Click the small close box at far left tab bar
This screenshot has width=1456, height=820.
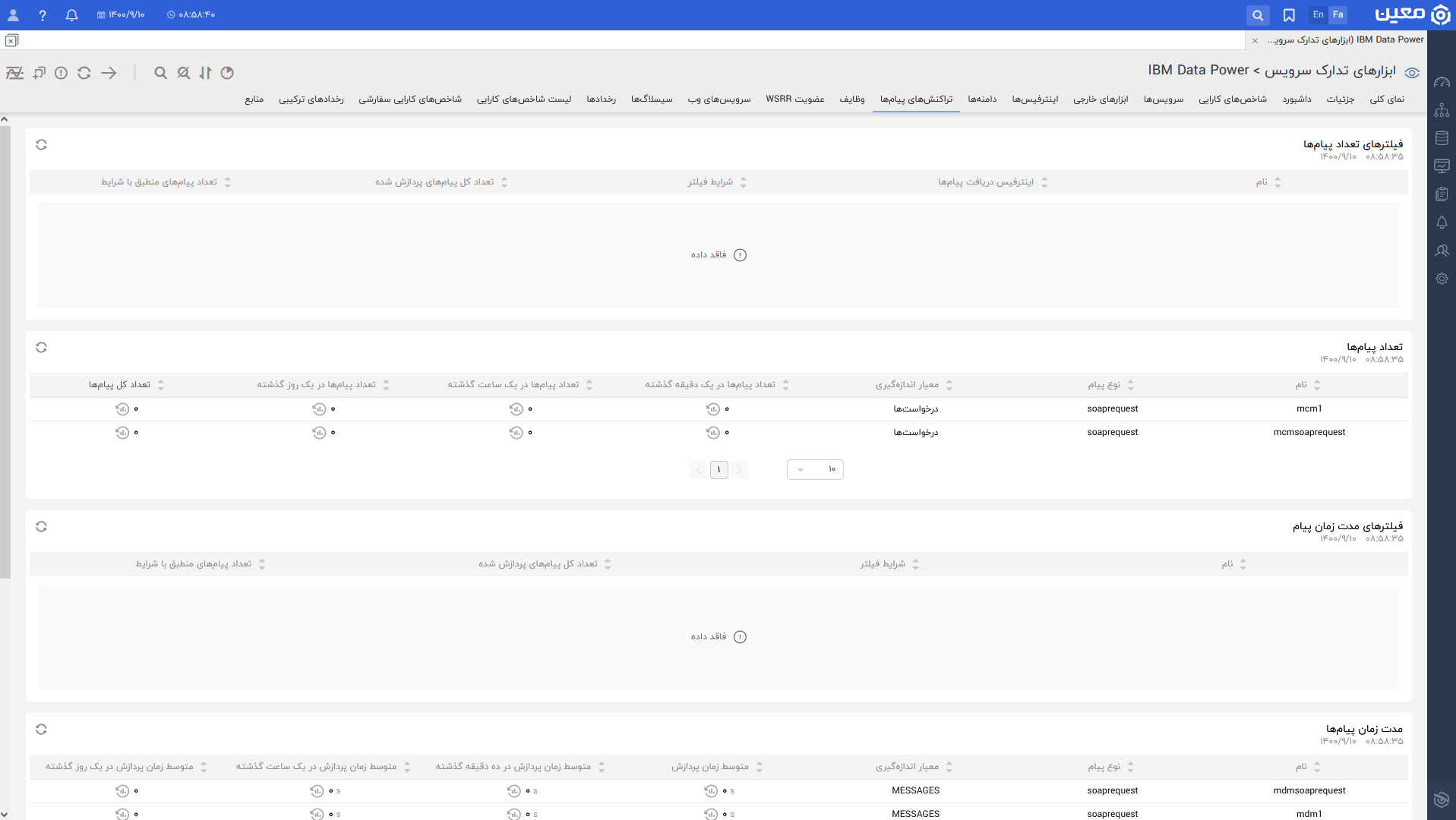click(x=11, y=40)
